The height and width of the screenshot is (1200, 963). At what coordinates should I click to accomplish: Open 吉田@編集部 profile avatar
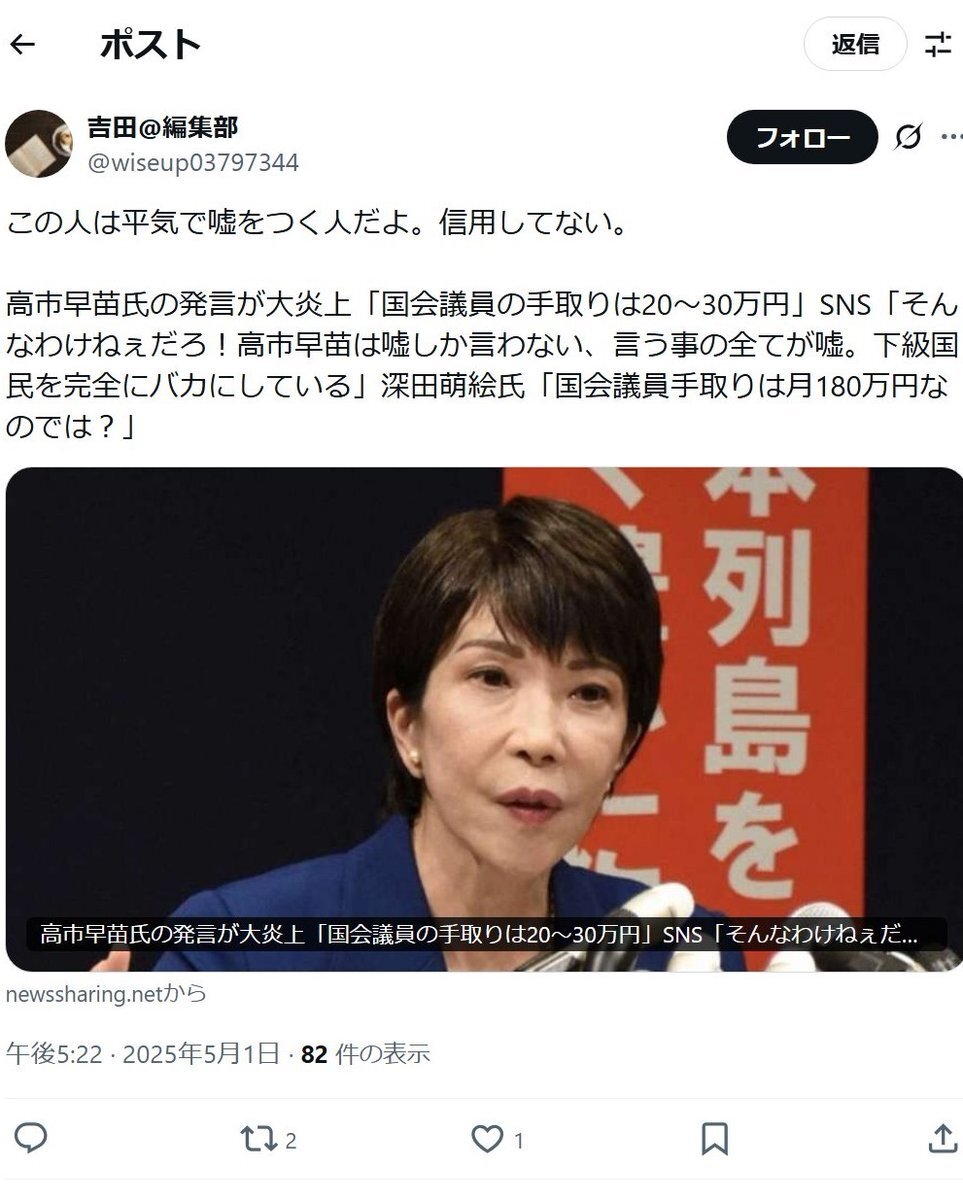coord(39,144)
